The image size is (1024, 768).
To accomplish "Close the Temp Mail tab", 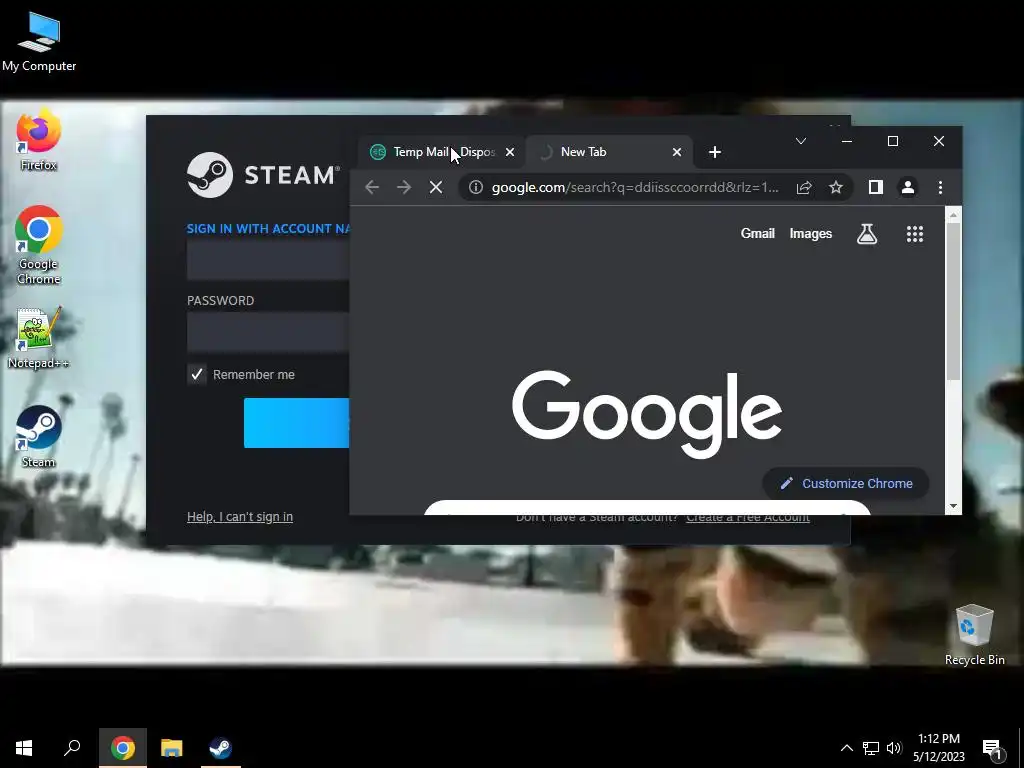I will tap(510, 152).
